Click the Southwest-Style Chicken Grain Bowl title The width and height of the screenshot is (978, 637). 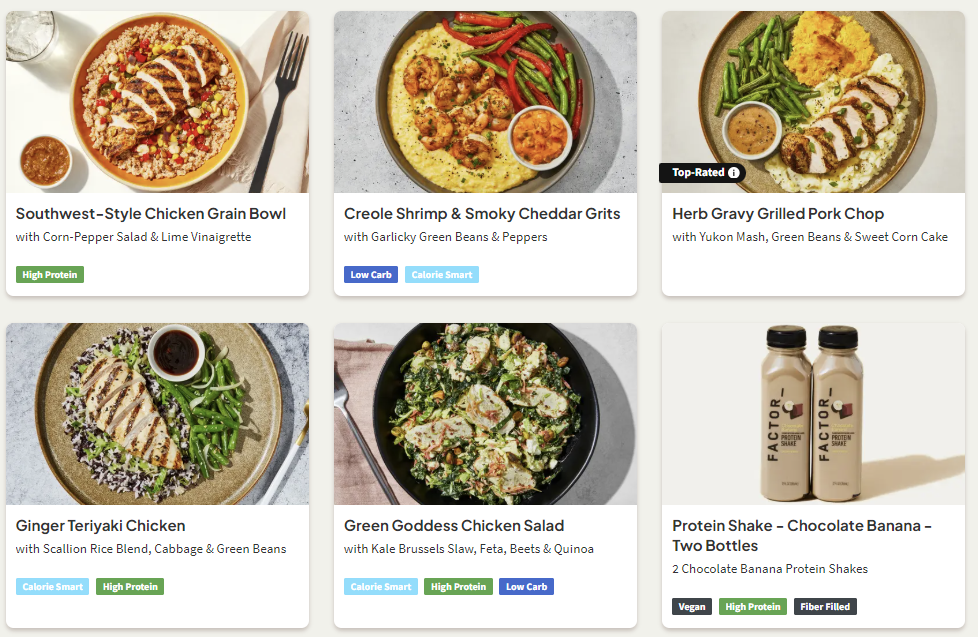click(x=151, y=214)
